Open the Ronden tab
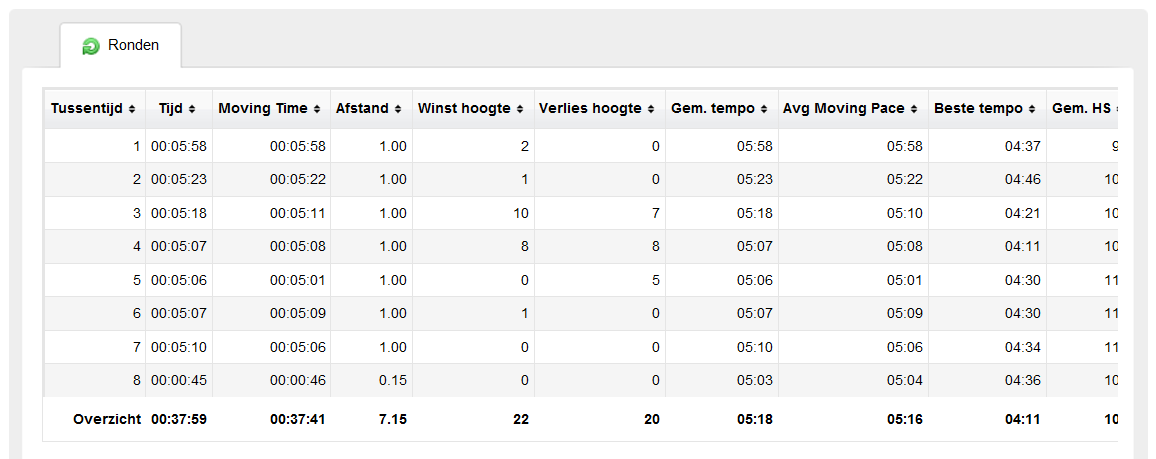The image size is (1156, 459). (x=120, y=46)
